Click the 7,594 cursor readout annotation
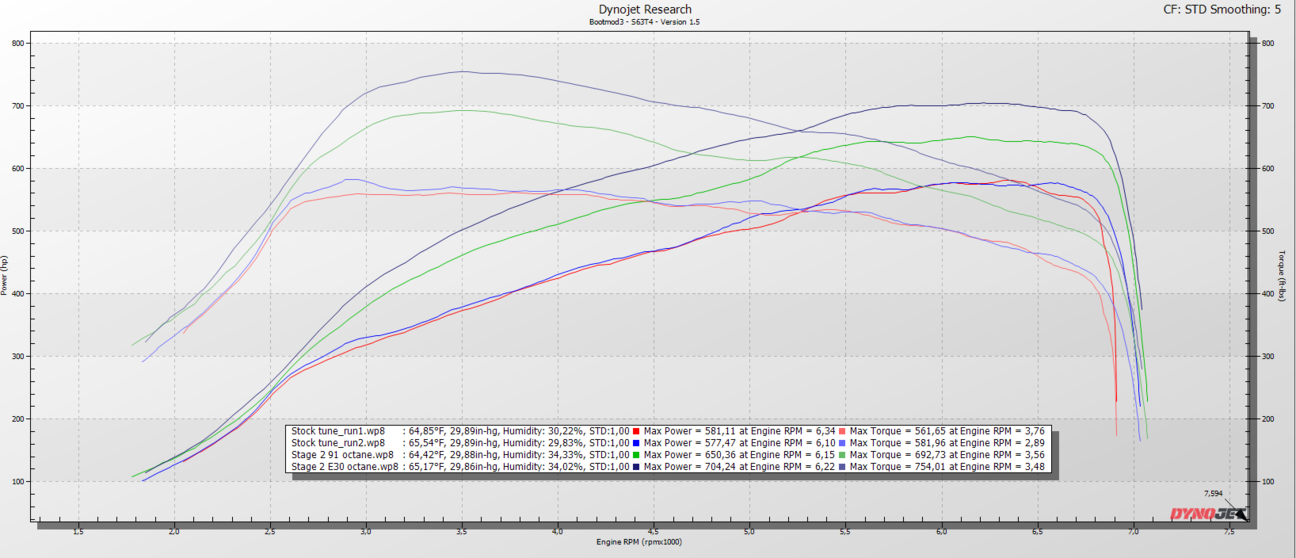1296x558 pixels. click(1213, 493)
